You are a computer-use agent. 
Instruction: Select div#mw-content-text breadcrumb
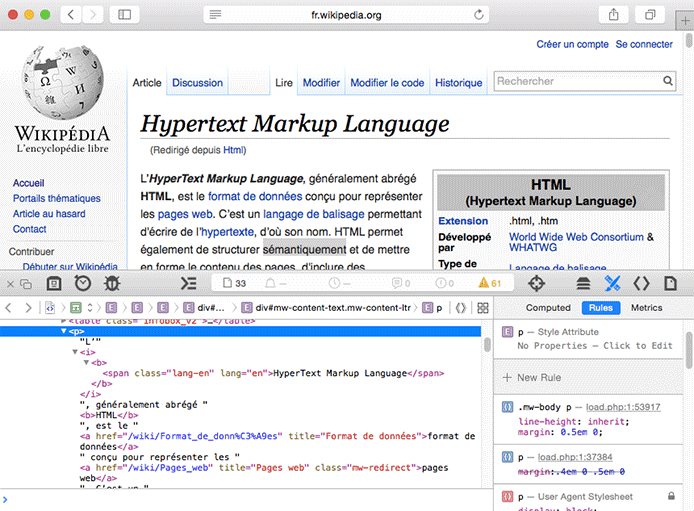(x=326, y=307)
